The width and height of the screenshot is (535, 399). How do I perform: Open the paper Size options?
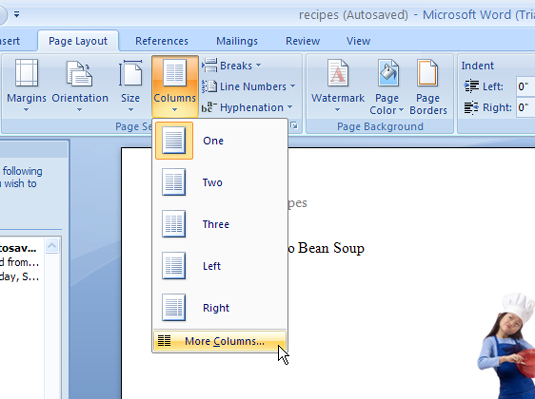130,85
